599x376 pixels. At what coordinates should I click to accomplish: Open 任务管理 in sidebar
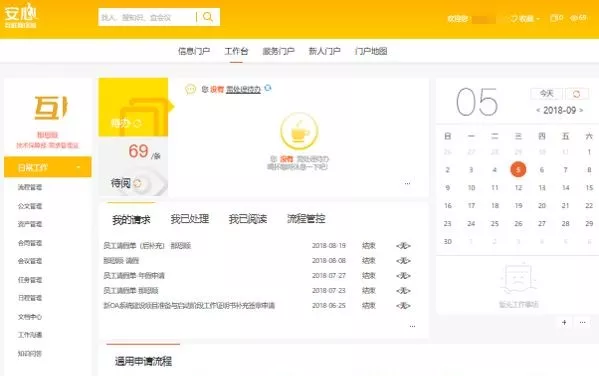30,280
